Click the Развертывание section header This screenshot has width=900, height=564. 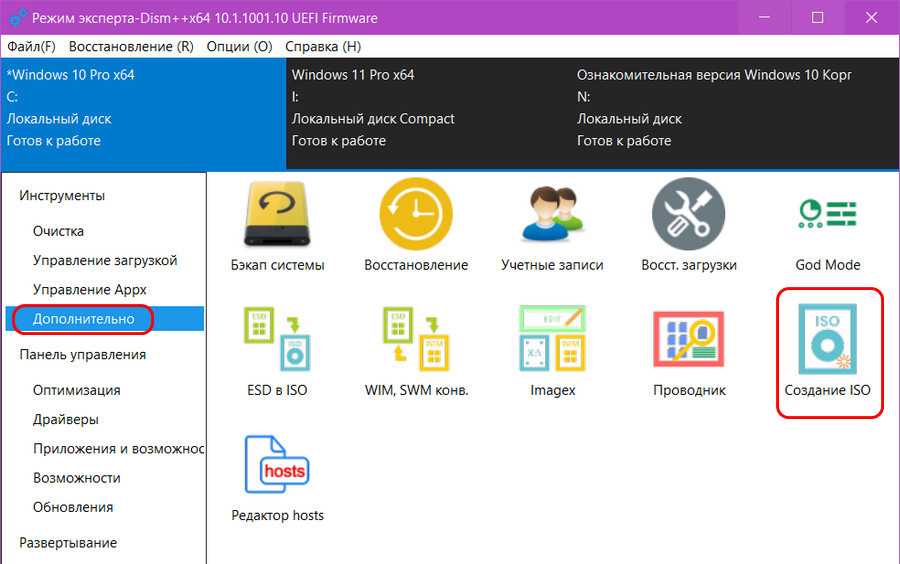(x=68, y=543)
